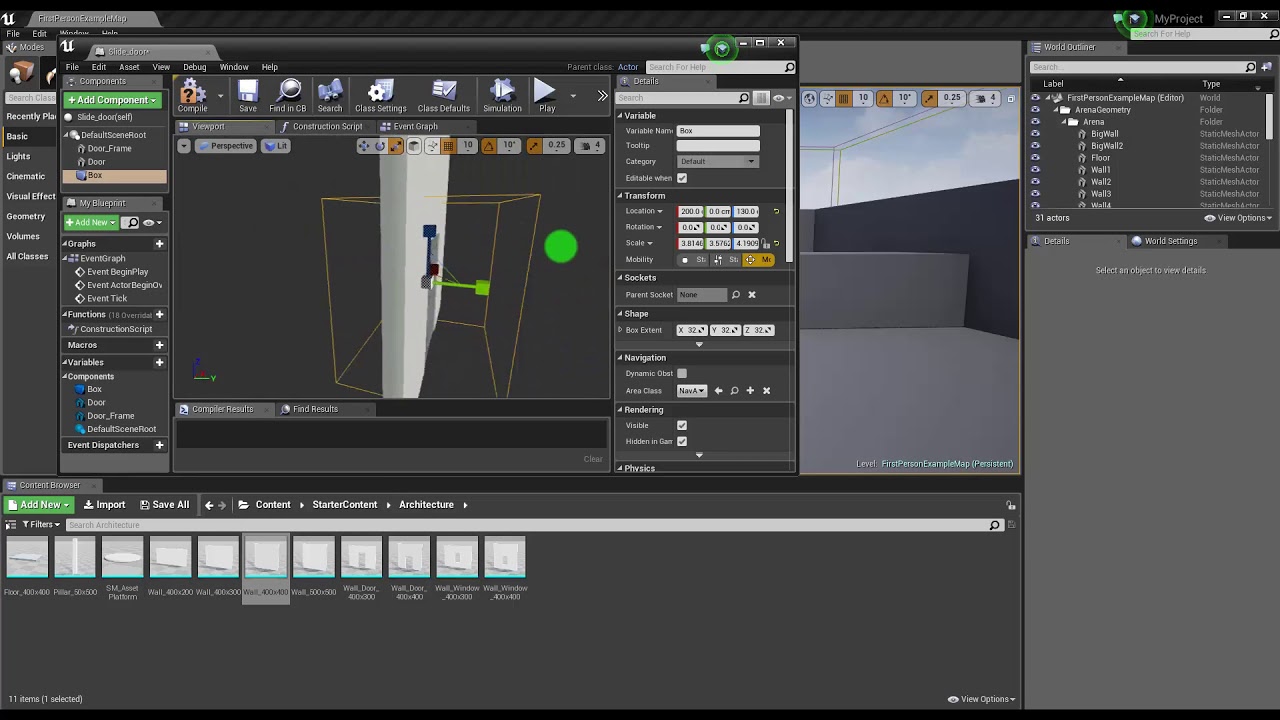Select the translate gizmo tool in the viewport
The image size is (1280, 720).
point(364,146)
